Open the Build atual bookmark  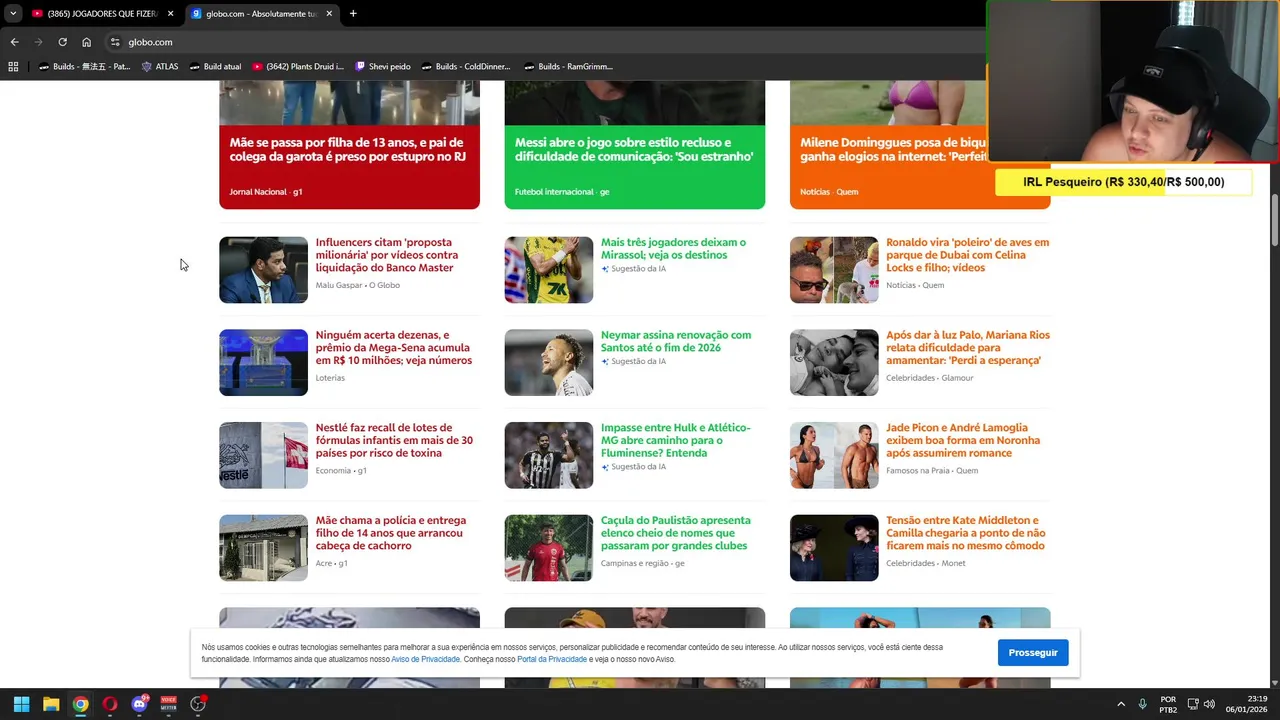(215, 67)
